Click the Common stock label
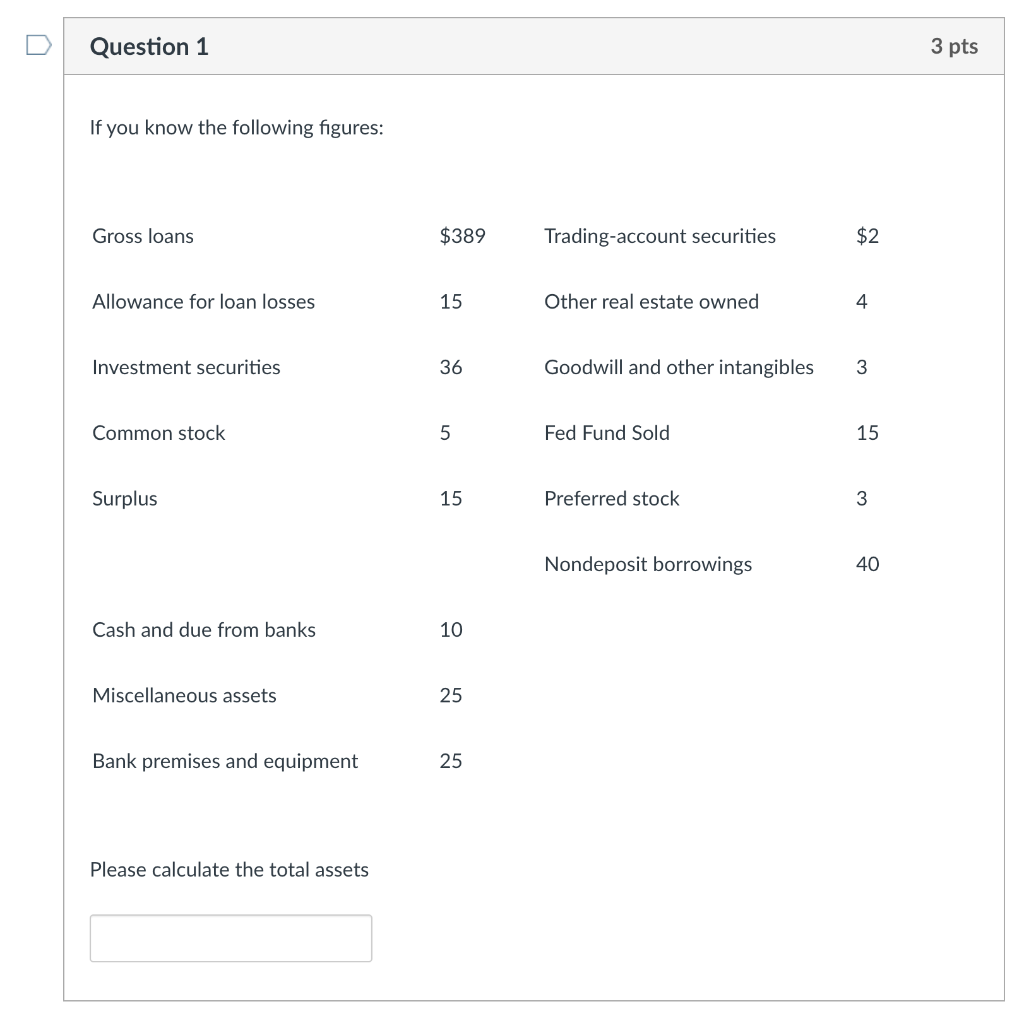The width and height of the screenshot is (1024, 1016). pos(159,433)
